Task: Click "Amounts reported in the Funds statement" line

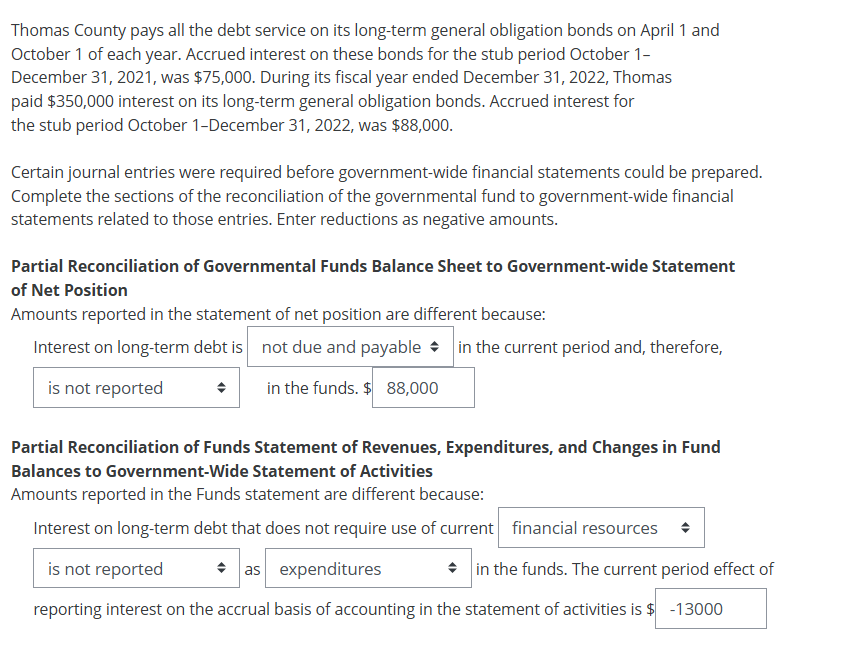Action: coord(247,494)
